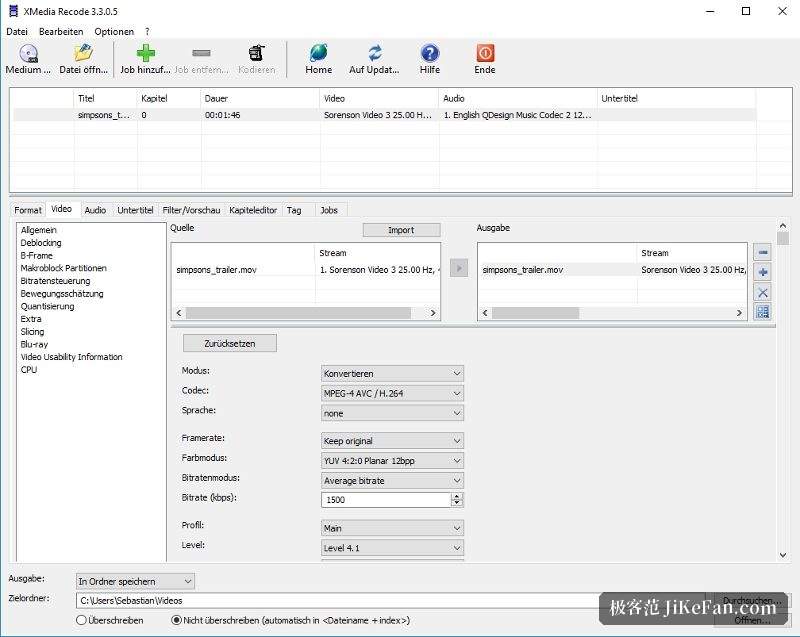This screenshot has width=800, height=637.
Task: Click inside the Bitrate (kbps) field
Action: 386,500
